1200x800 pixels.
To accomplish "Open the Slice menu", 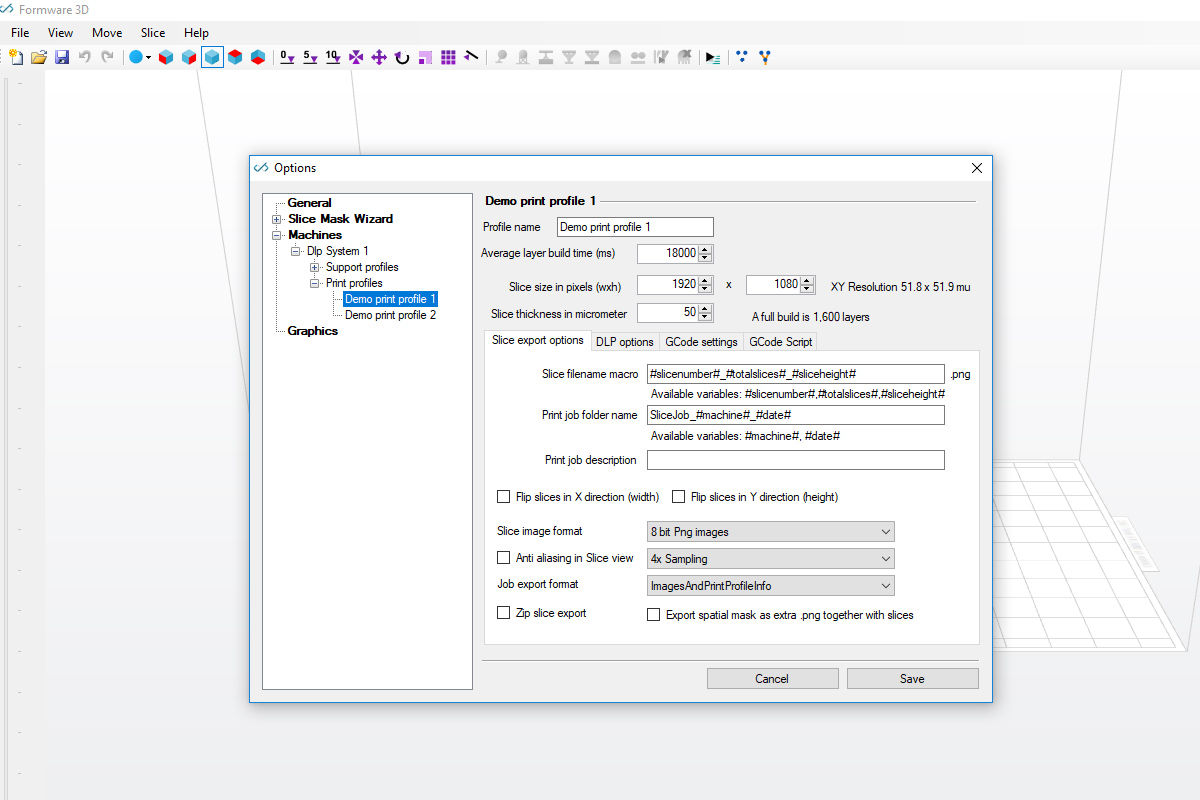I will (153, 33).
